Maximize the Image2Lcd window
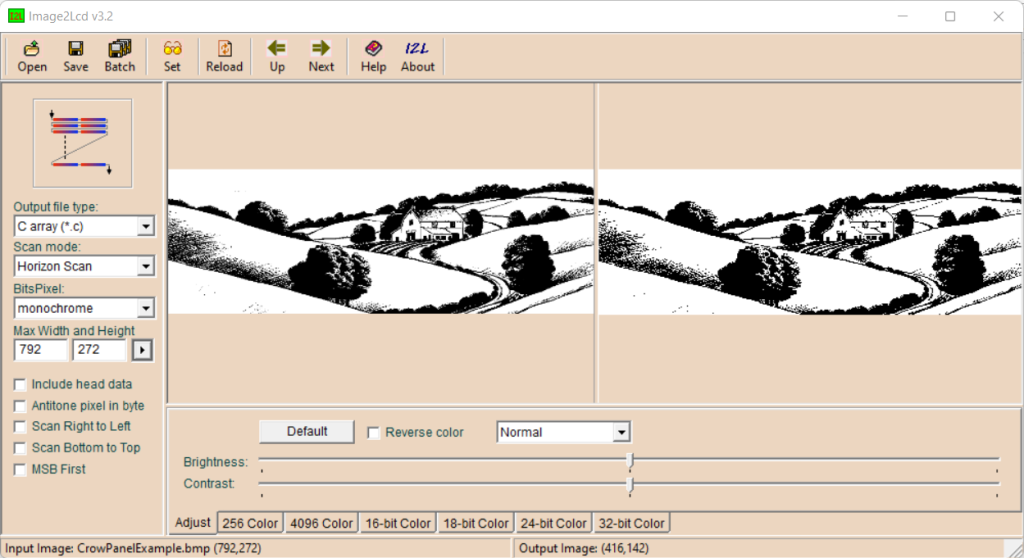 tap(950, 16)
